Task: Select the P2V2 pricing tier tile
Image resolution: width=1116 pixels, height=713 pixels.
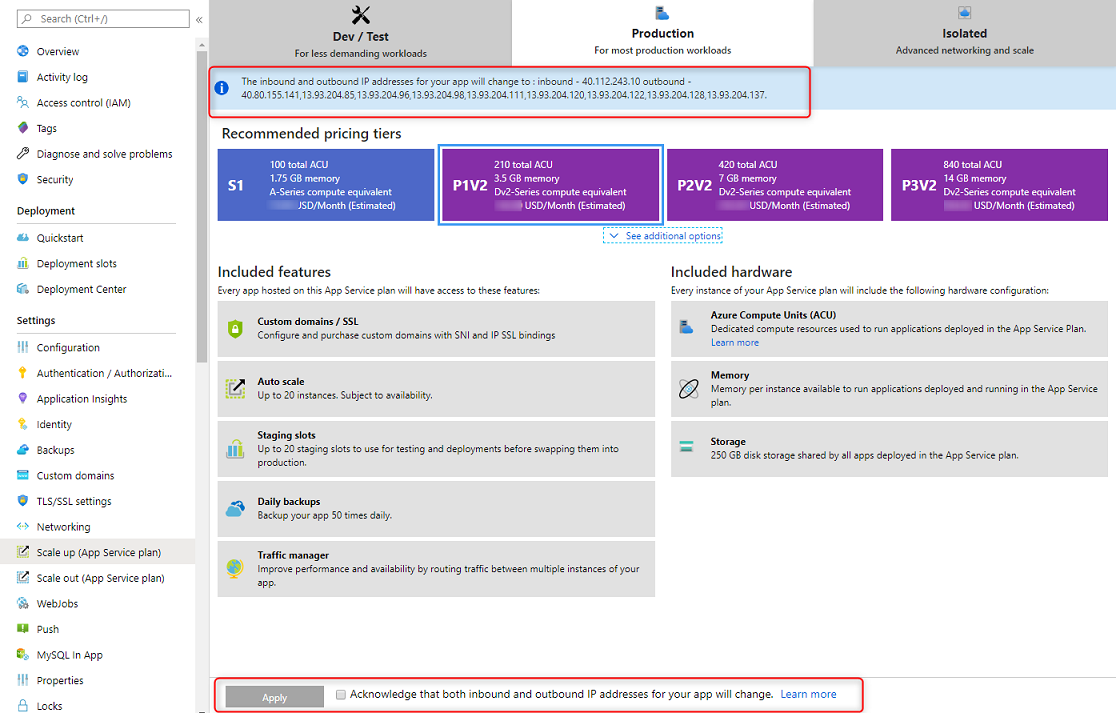Action: tap(775, 185)
